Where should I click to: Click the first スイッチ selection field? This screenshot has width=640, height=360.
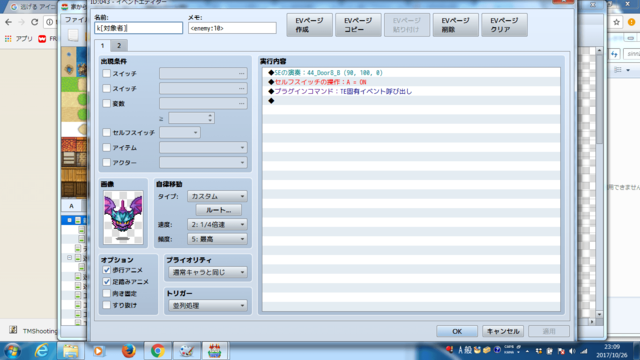coord(203,73)
